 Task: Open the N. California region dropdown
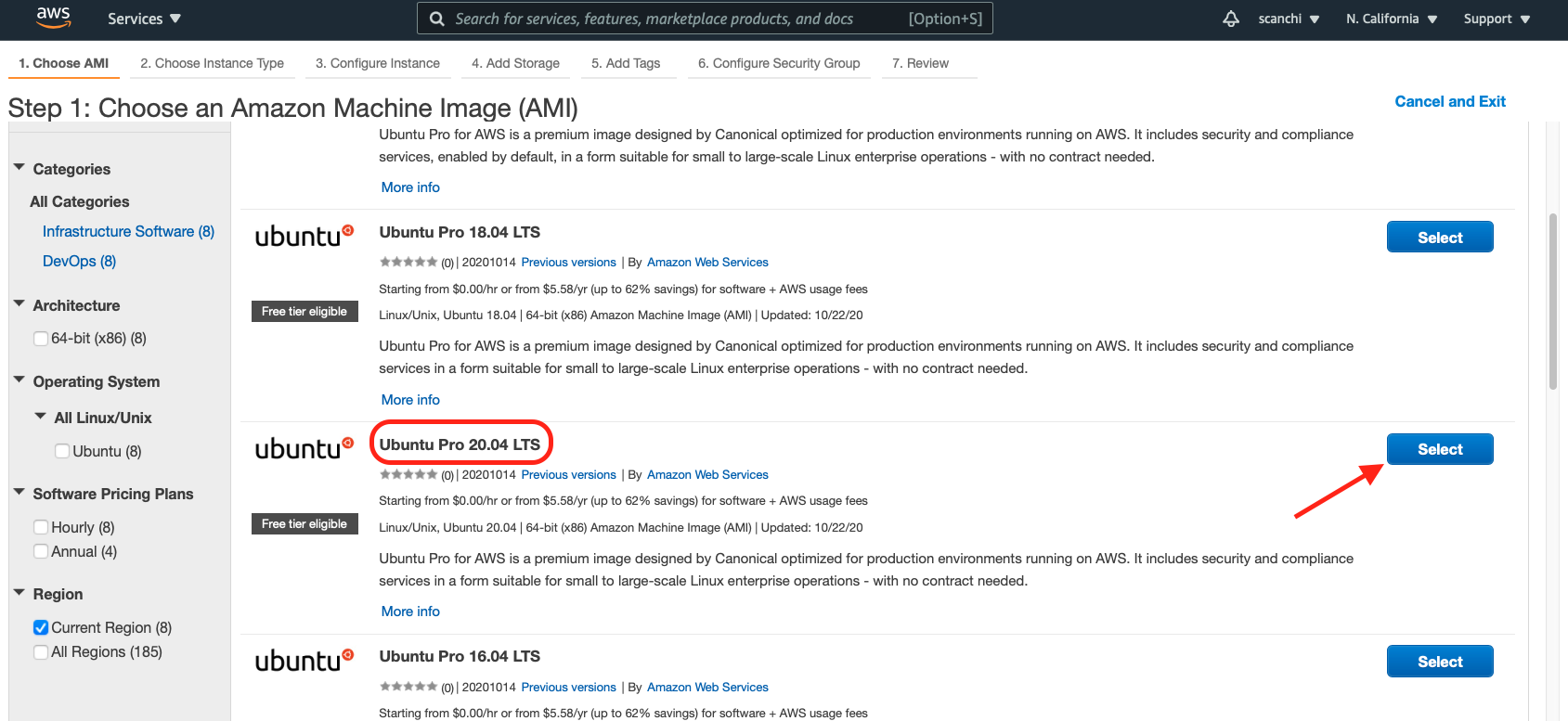click(1392, 19)
